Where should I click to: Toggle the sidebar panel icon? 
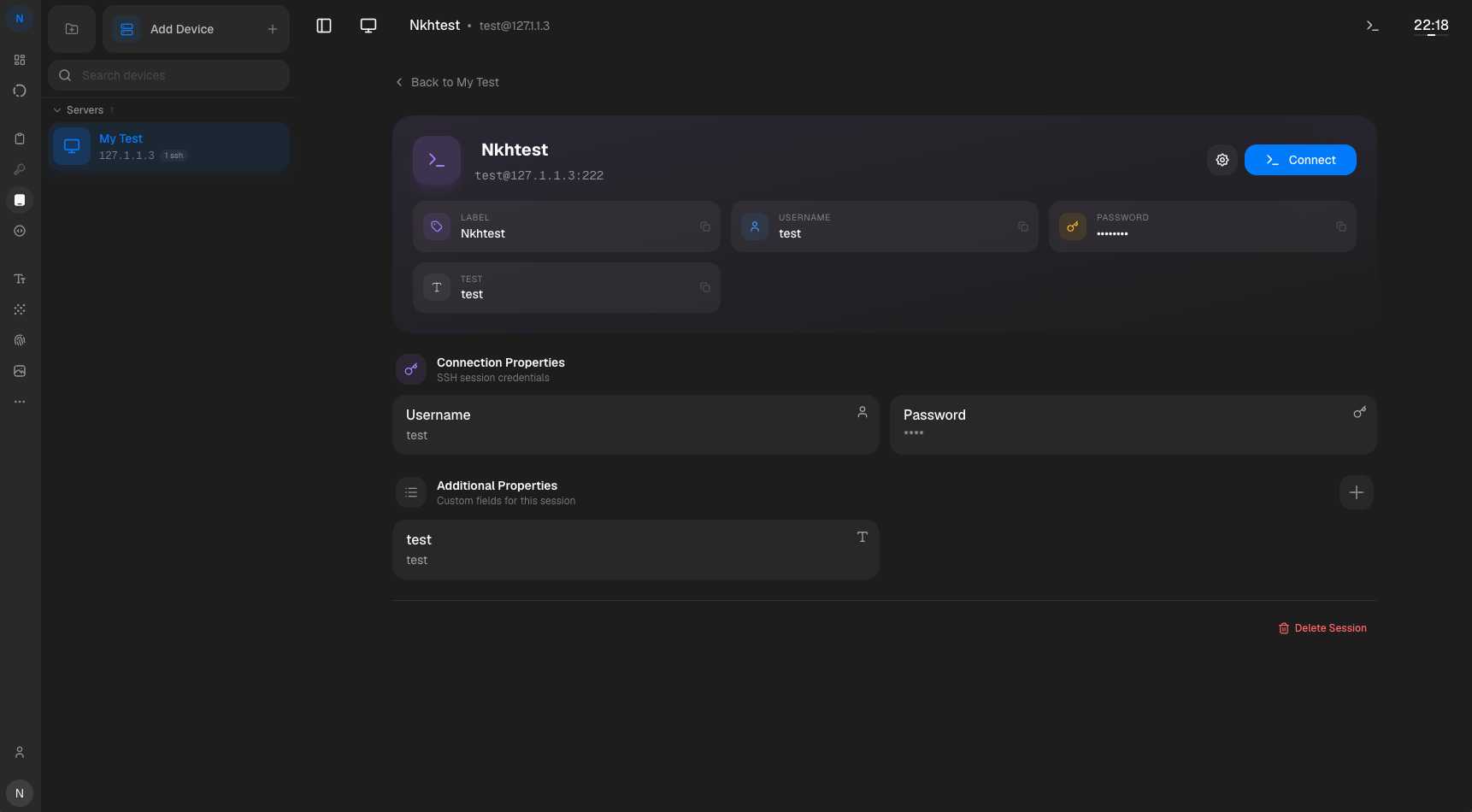click(x=324, y=26)
